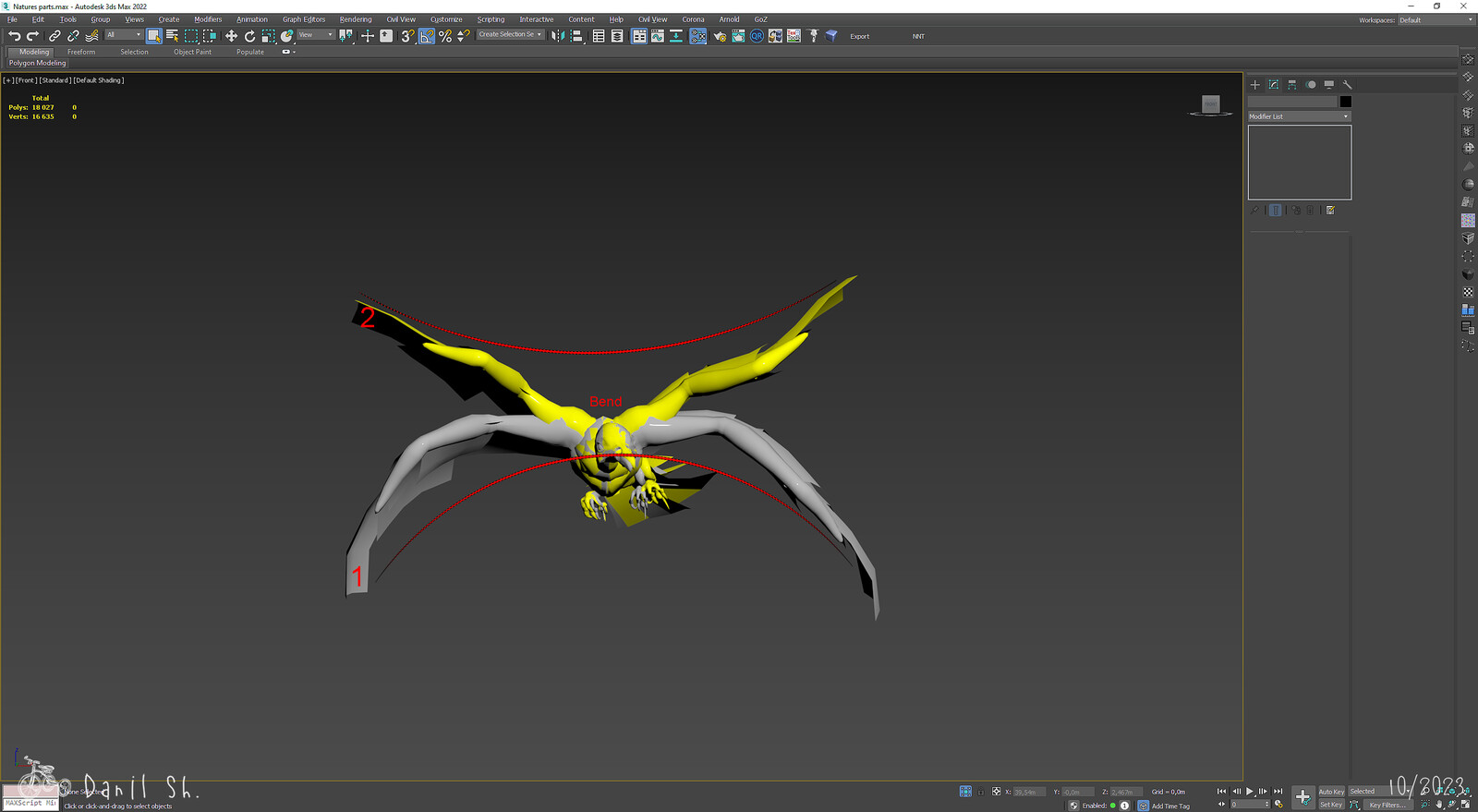Click the object color swatch

[x=1346, y=102]
